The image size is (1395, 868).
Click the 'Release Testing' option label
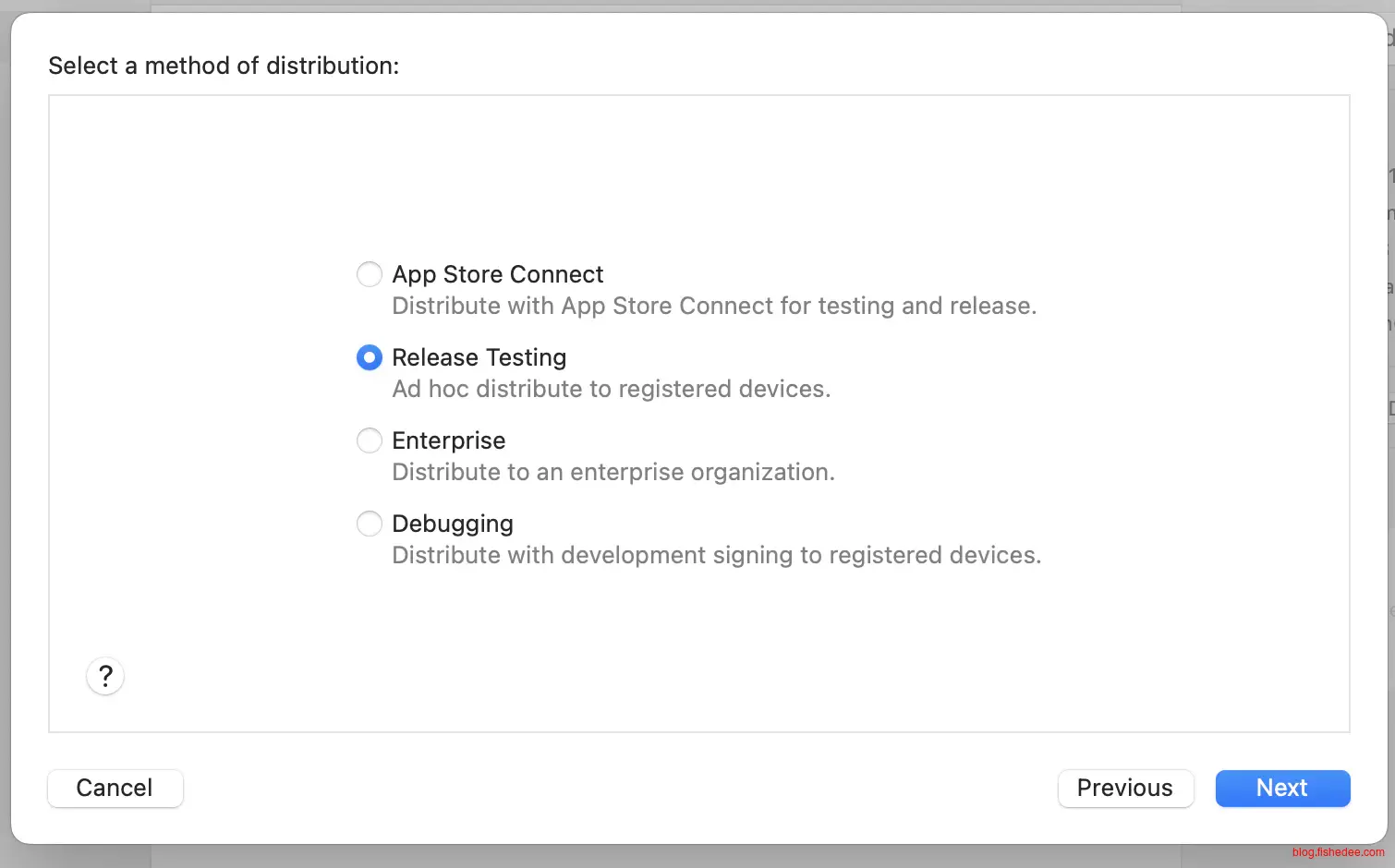tap(479, 357)
